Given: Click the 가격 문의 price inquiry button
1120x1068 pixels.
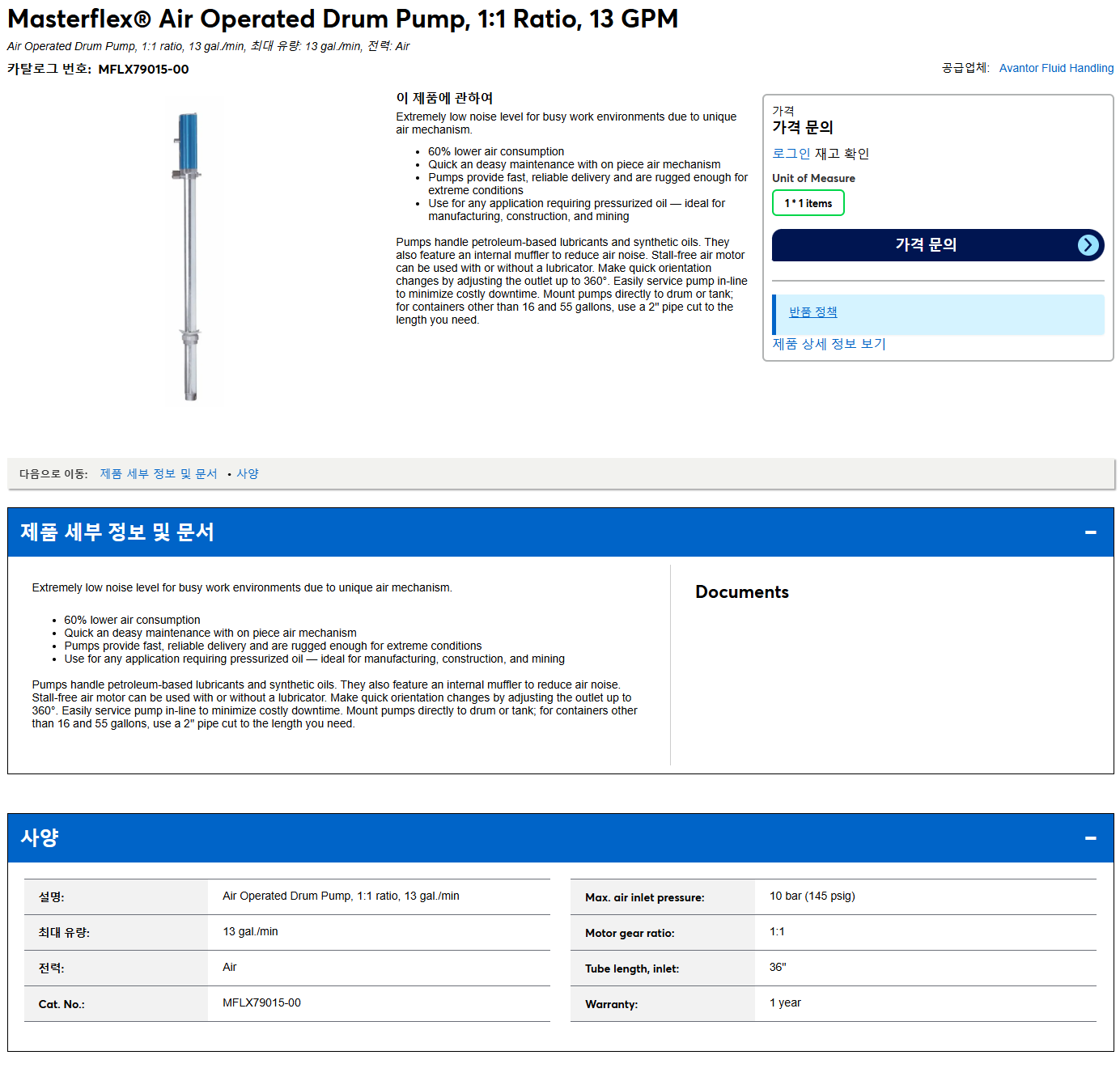Looking at the screenshot, I should coord(938,245).
